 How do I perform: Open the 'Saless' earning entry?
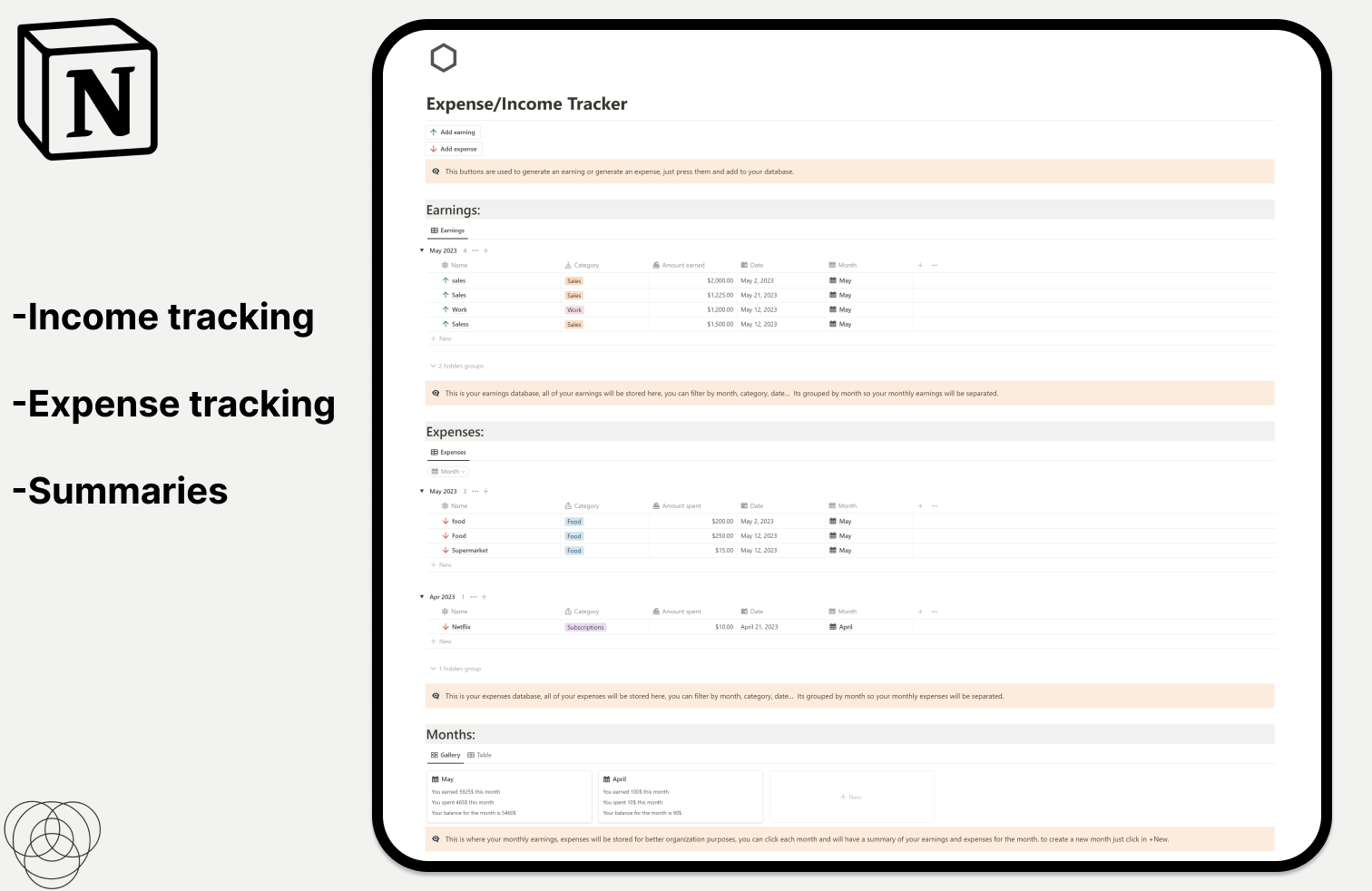[460, 324]
